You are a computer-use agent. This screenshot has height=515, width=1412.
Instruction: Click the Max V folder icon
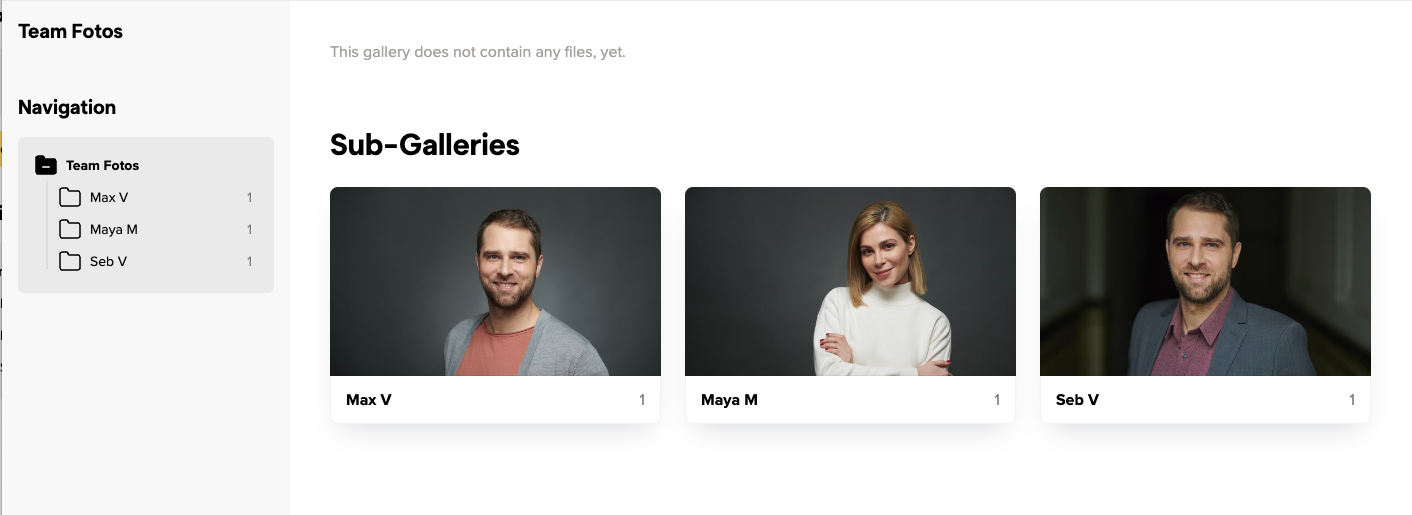click(x=70, y=197)
